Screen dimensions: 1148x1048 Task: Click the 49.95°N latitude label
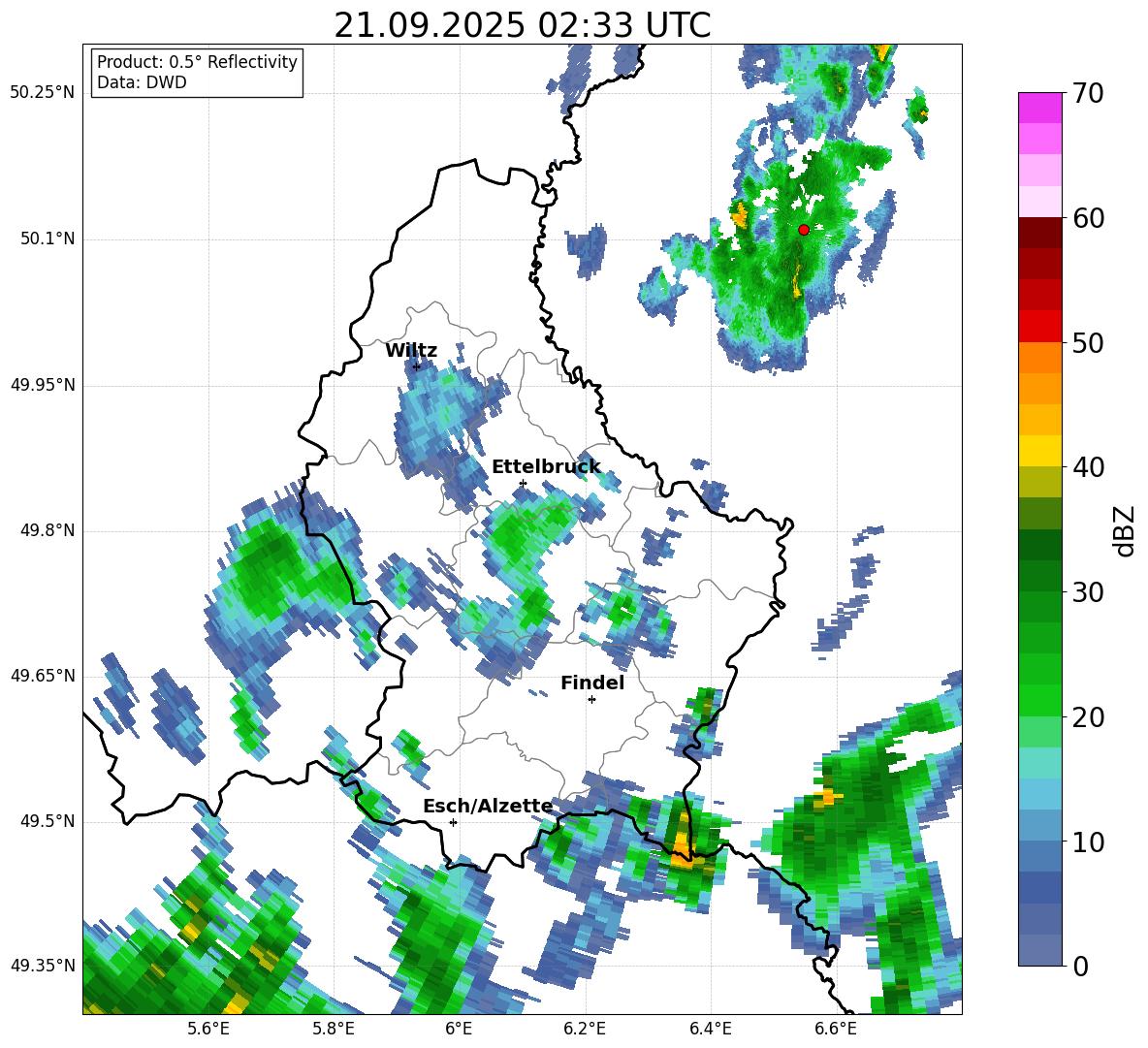pos(44,385)
